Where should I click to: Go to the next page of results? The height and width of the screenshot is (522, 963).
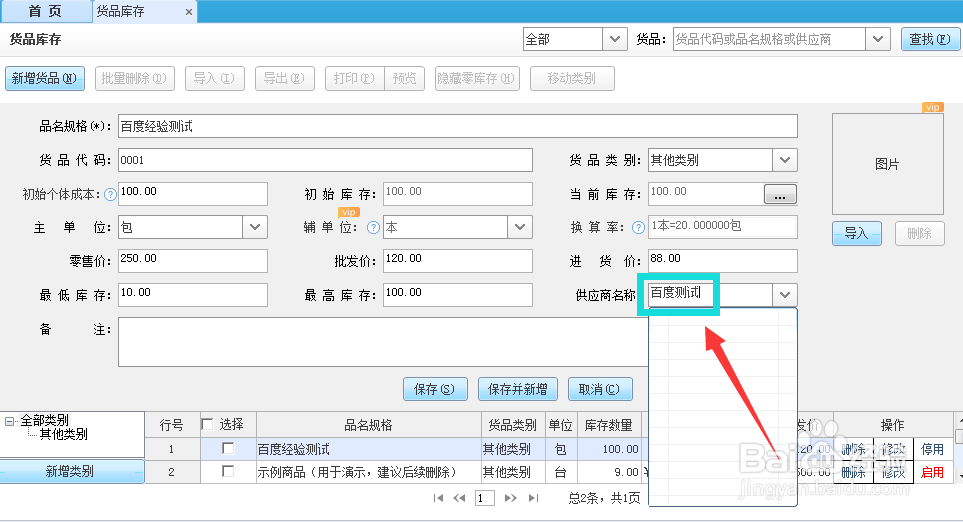510,498
